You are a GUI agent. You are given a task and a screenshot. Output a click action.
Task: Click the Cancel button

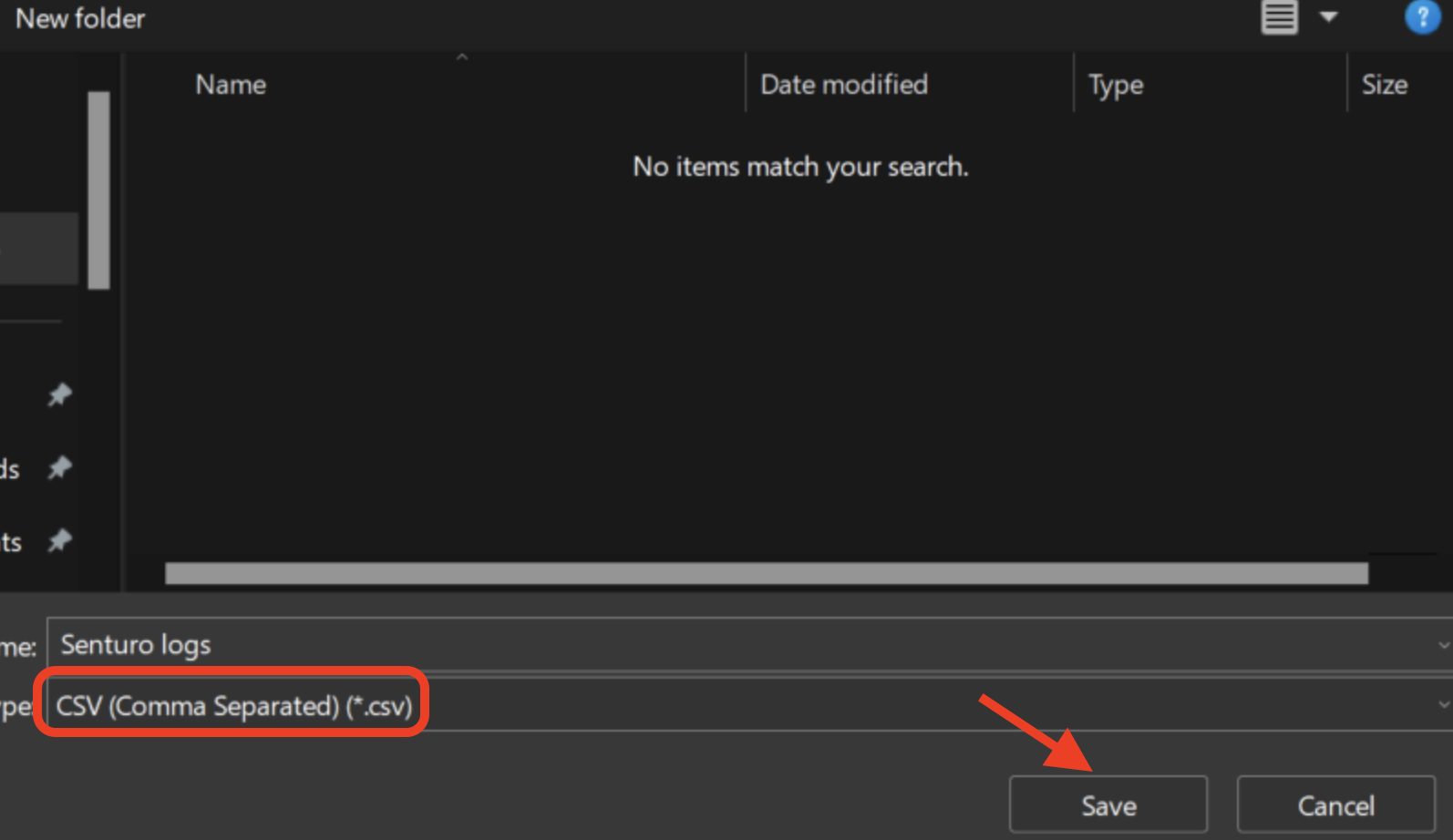1336,805
